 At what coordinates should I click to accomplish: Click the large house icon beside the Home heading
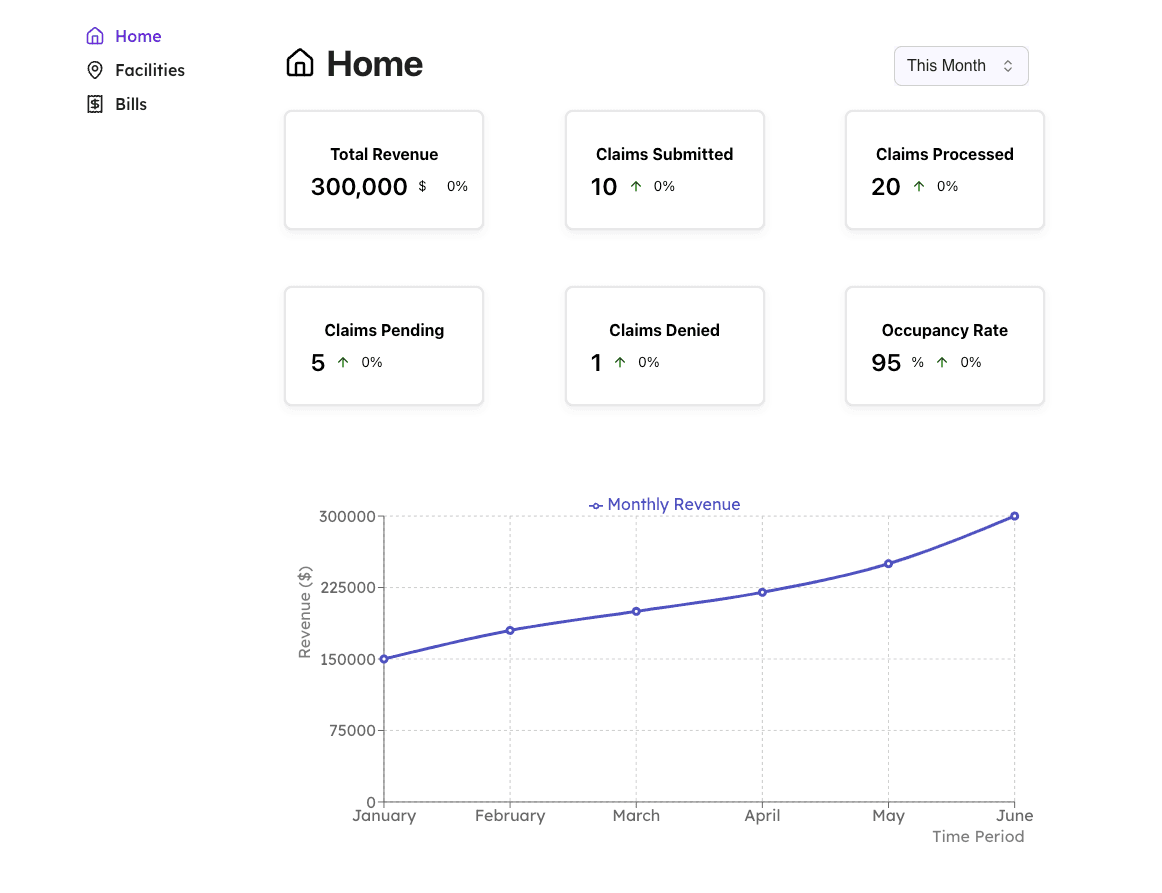pos(300,64)
